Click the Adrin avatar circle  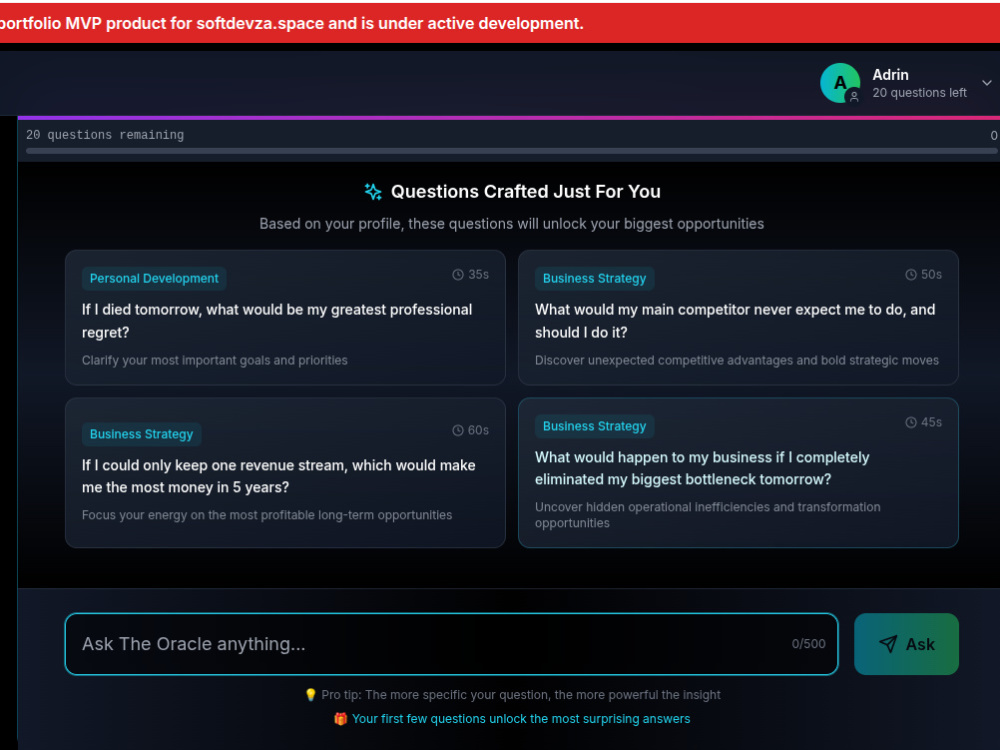coord(840,83)
